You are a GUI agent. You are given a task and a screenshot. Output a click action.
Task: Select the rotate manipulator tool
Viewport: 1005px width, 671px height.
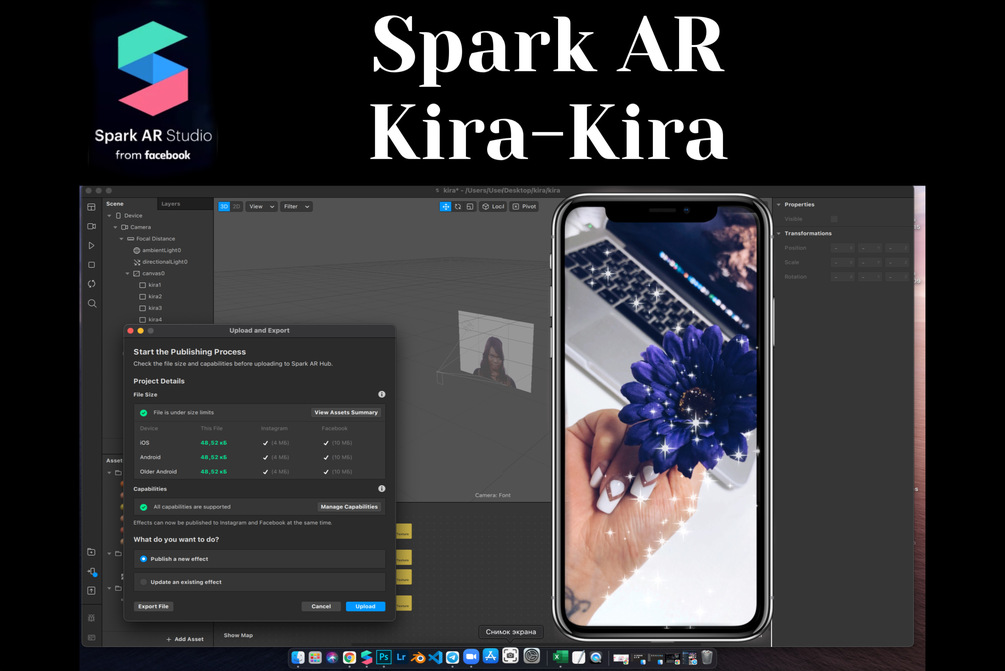(x=458, y=206)
